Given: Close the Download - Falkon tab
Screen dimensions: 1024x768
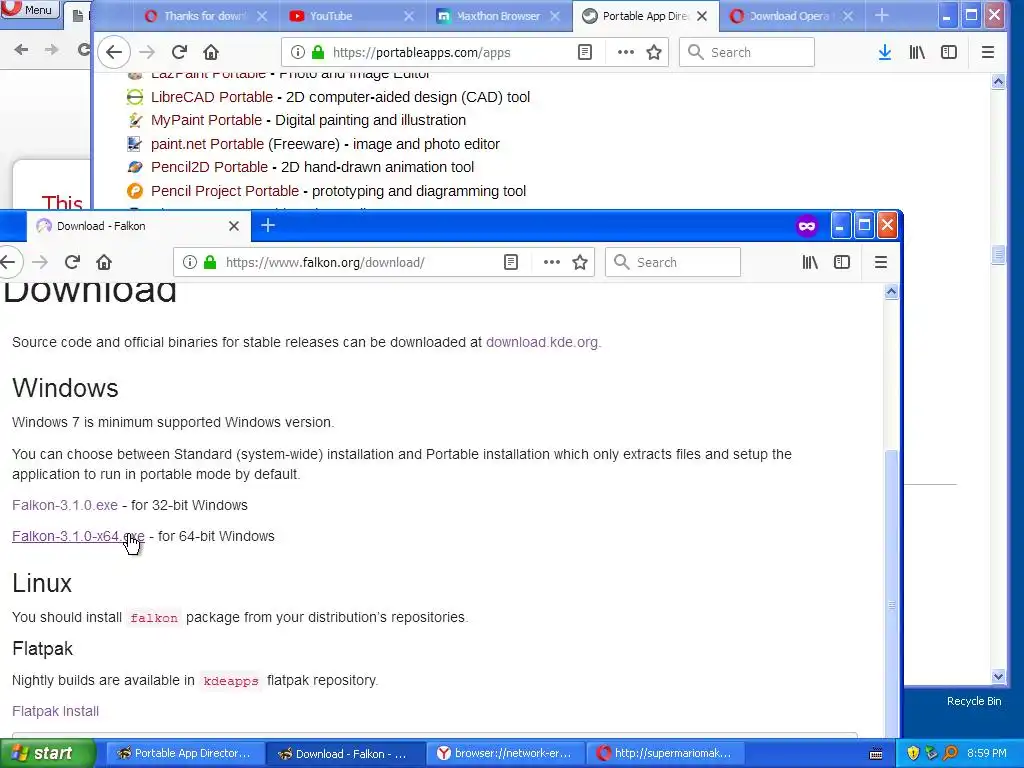Looking at the screenshot, I should (x=234, y=226).
